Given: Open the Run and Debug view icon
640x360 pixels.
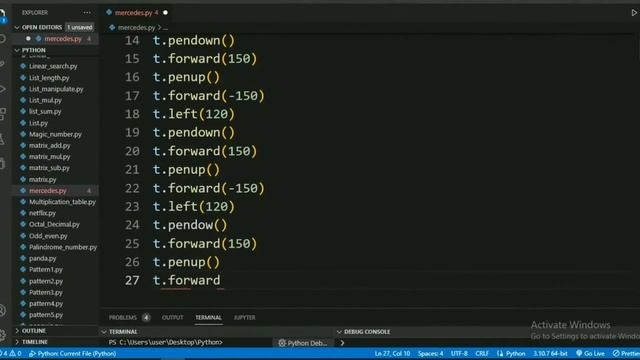Looking at the screenshot, I should [x=2, y=89].
